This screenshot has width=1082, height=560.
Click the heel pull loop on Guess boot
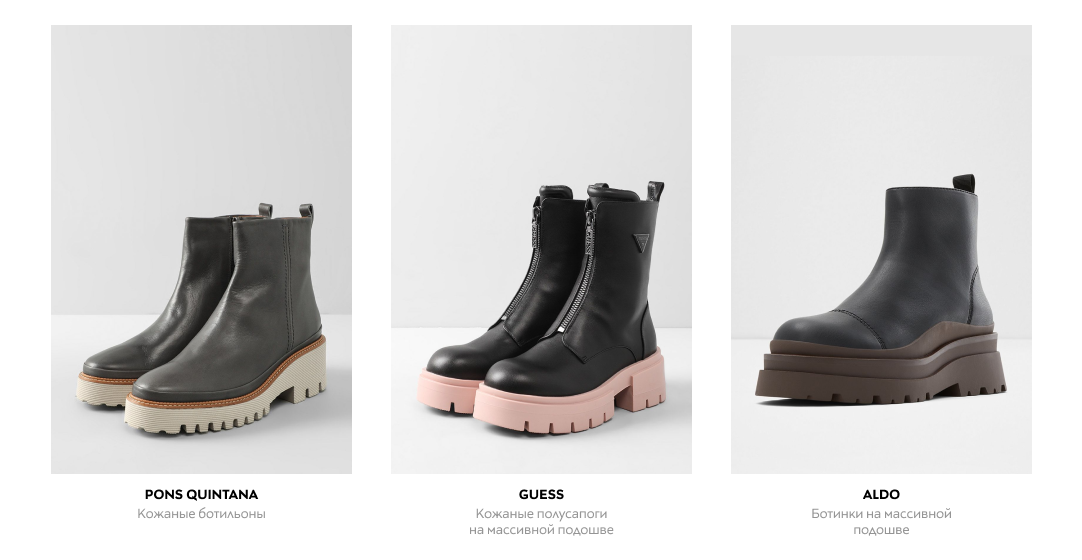pos(655,191)
